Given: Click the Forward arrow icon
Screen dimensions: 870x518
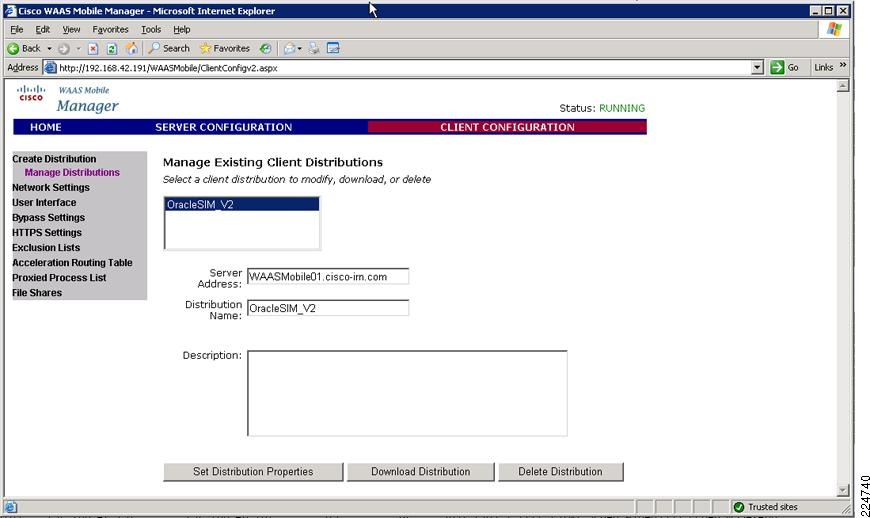Looking at the screenshot, I should click(64, 49).
